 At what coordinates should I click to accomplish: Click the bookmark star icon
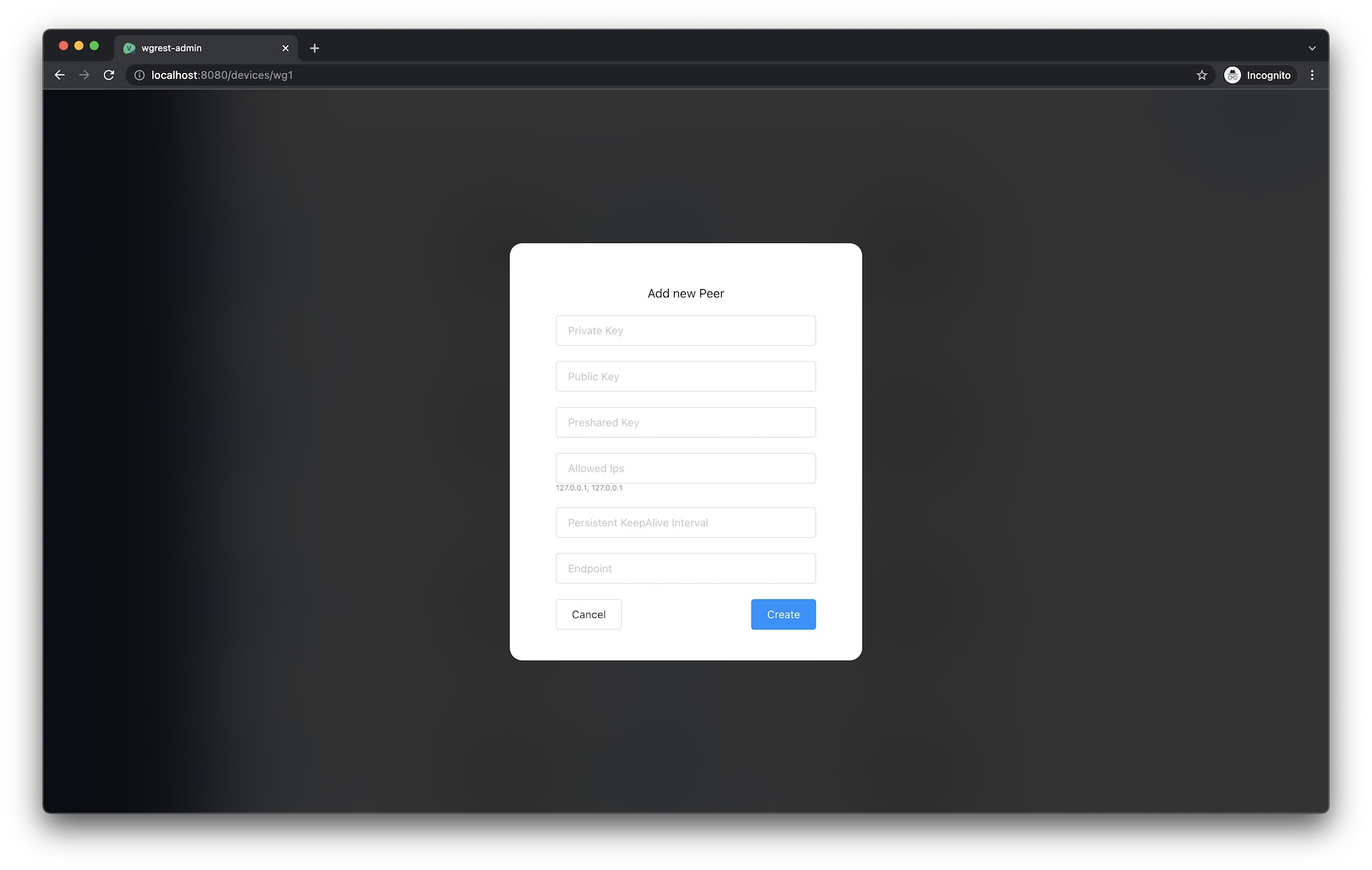pyautogui.click(x=1201, y=75)
